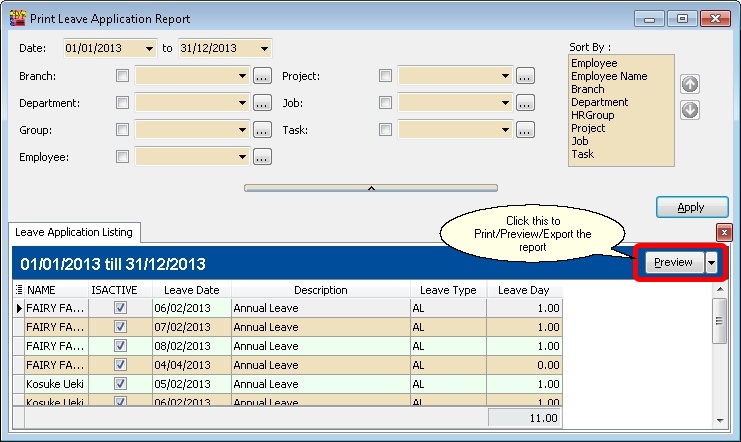Close the Leave Application Listing tab with red X
741x442 pixels.
724,232
